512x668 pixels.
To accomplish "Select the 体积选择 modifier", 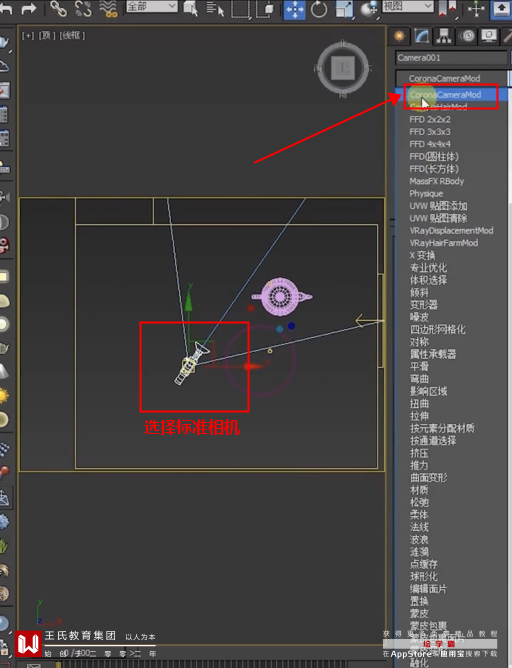I will 428,280.
